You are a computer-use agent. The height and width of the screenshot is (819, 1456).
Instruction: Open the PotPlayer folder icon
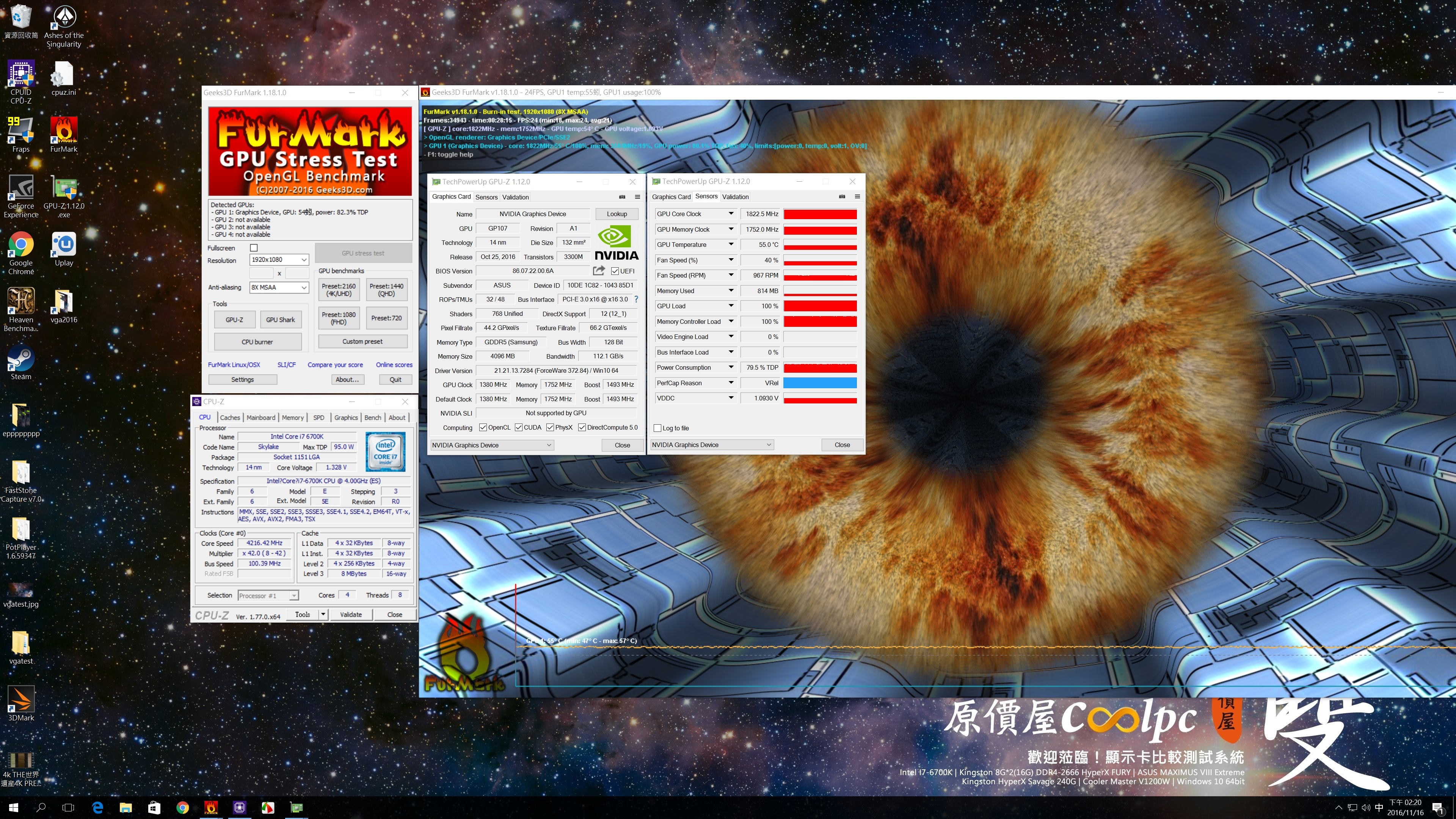21,538
